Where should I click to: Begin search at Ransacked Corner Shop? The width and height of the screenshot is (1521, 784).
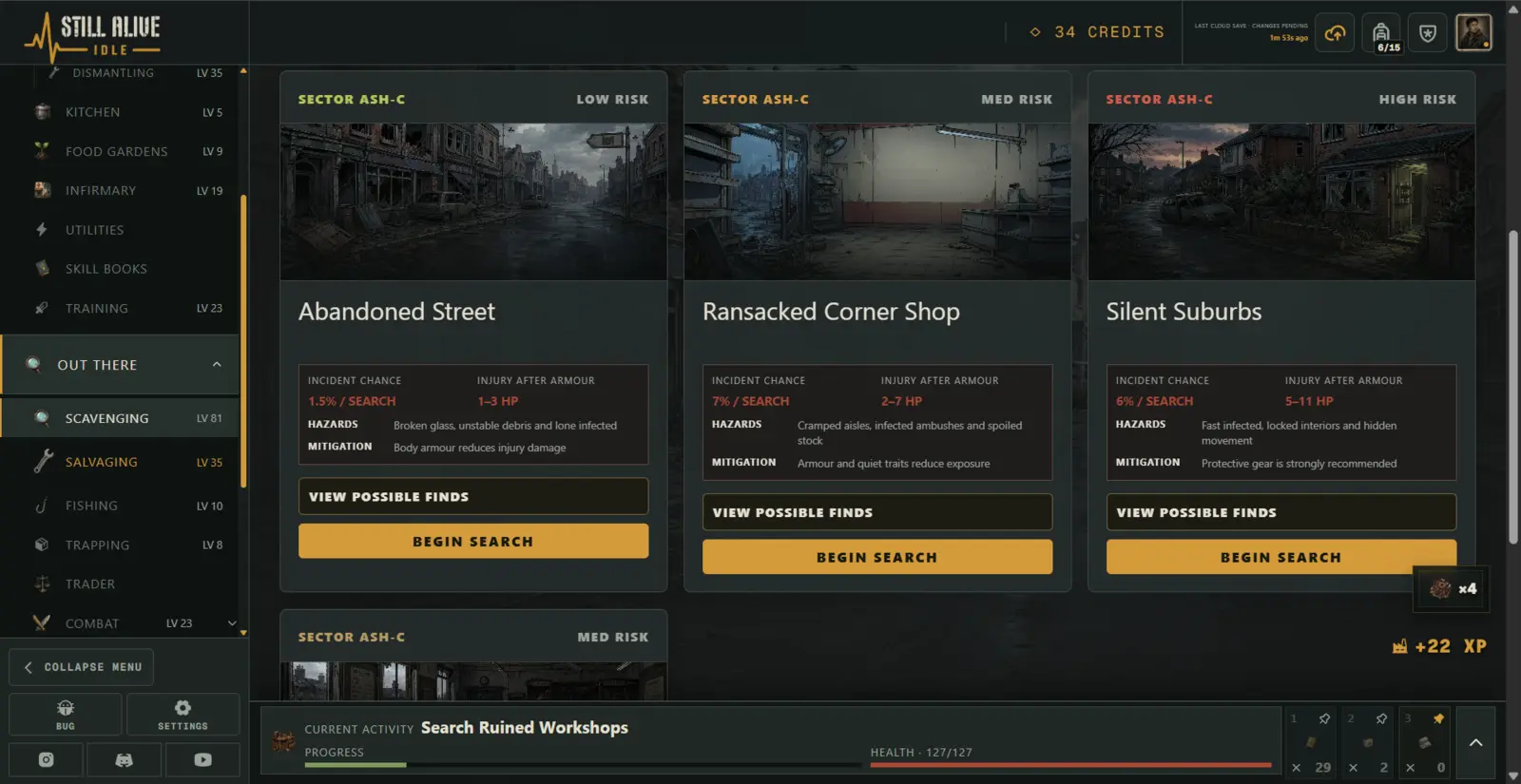(877, 557)
